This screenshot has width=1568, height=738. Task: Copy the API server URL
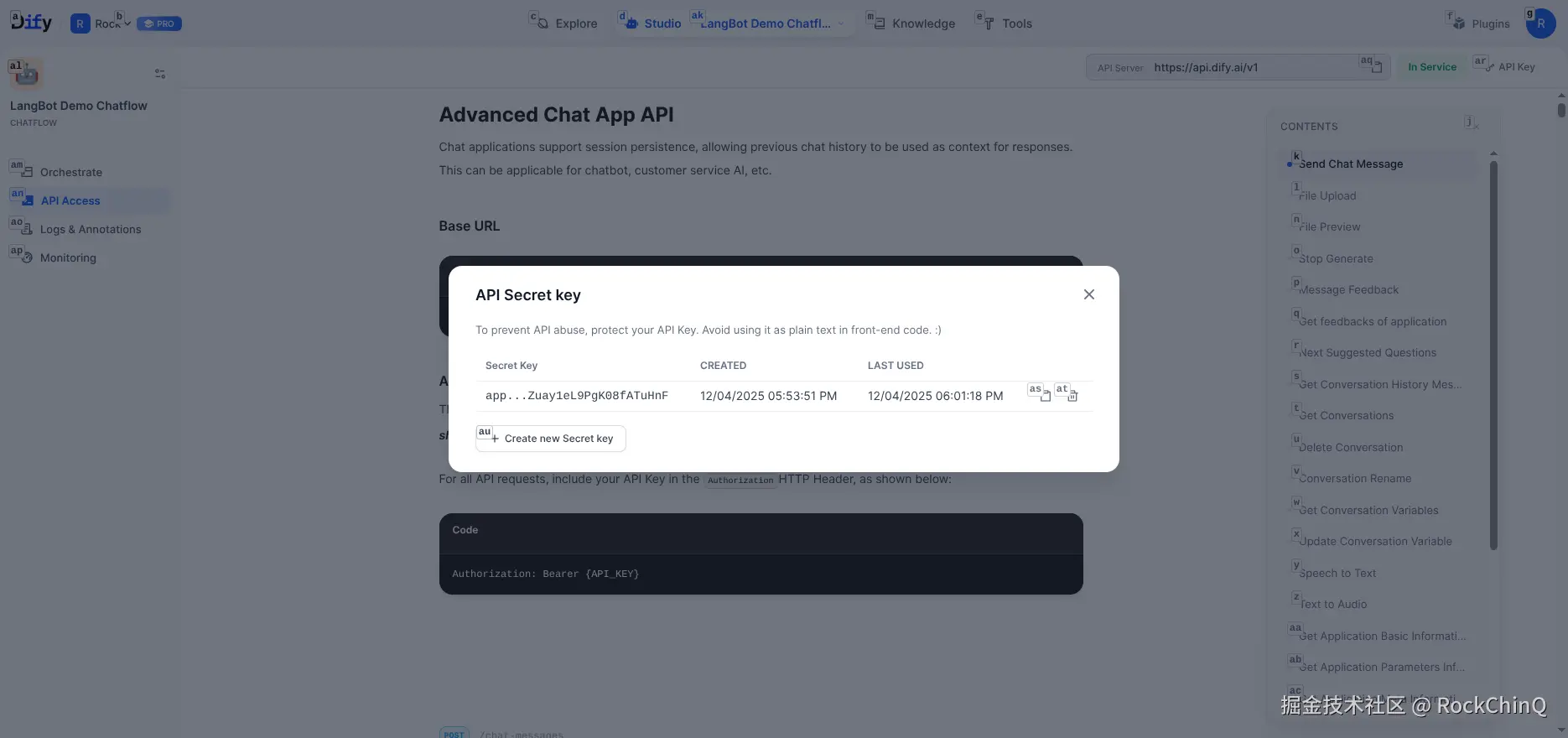pyautogui.click(x=1376, y=67)
